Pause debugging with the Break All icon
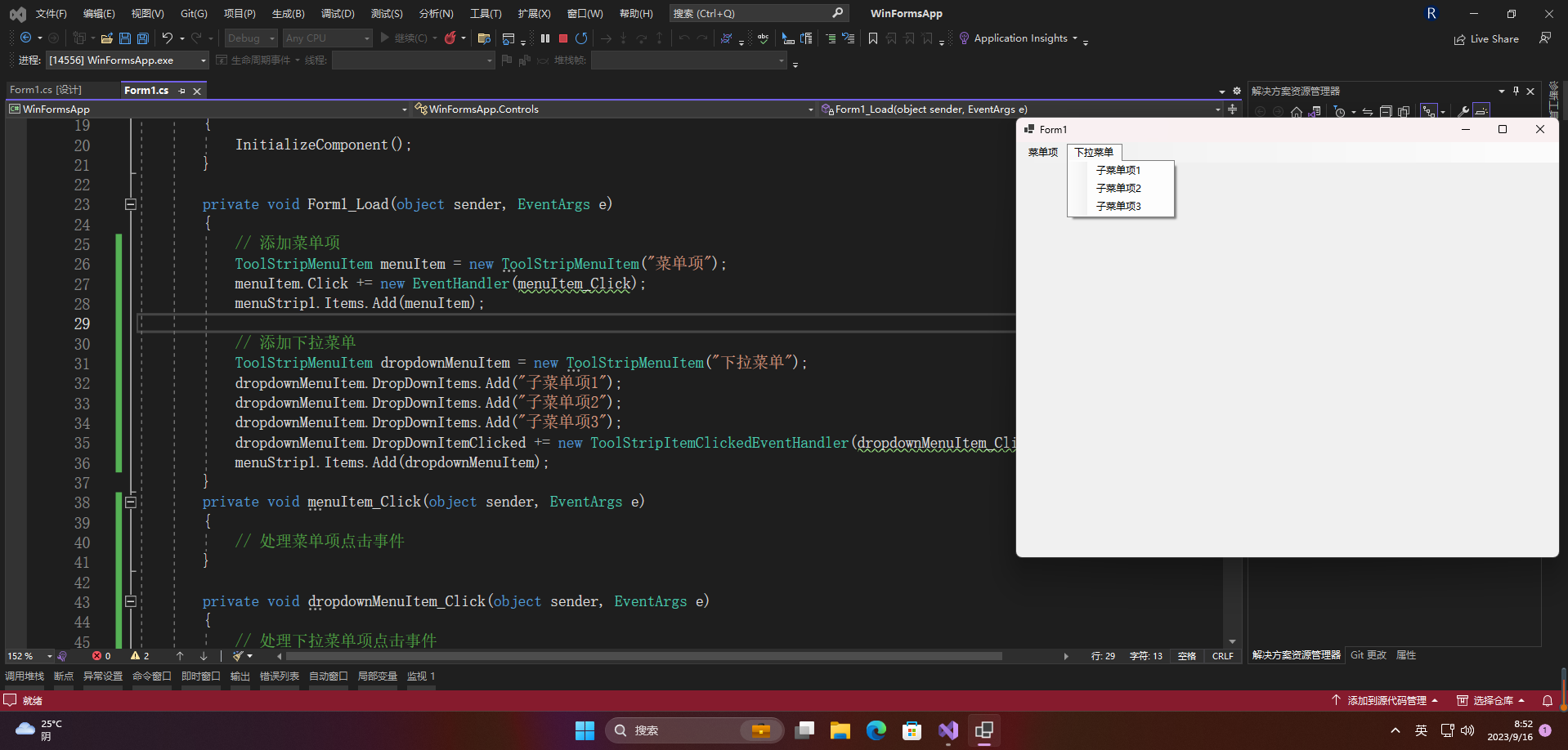1568x750 pixels. point(545,38)
